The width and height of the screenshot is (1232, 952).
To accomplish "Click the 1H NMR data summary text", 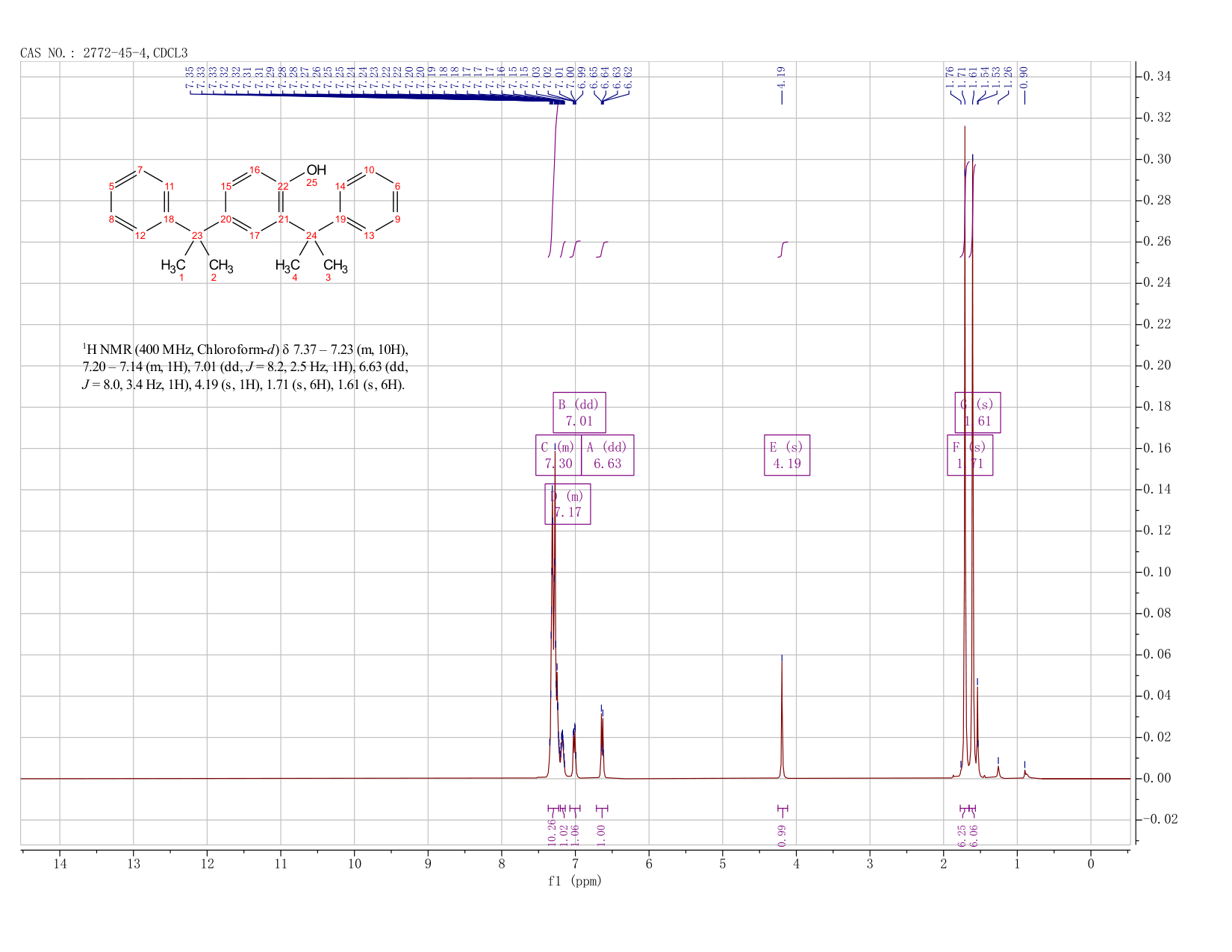I will point(245,367).
